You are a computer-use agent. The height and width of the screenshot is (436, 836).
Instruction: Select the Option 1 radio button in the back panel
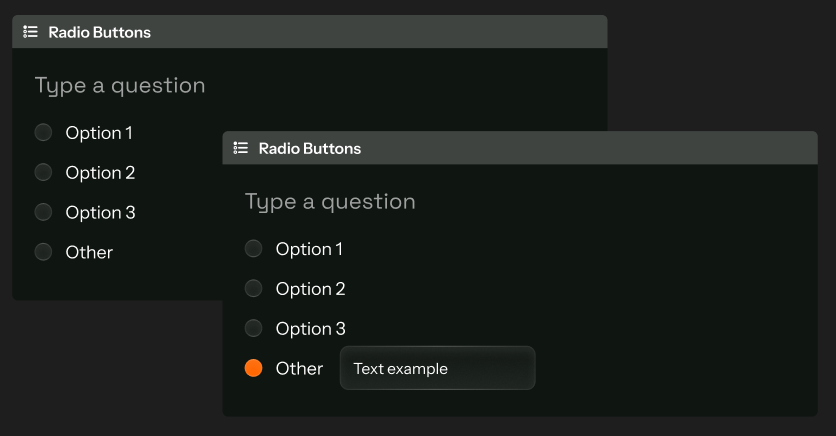pos(43,132)
